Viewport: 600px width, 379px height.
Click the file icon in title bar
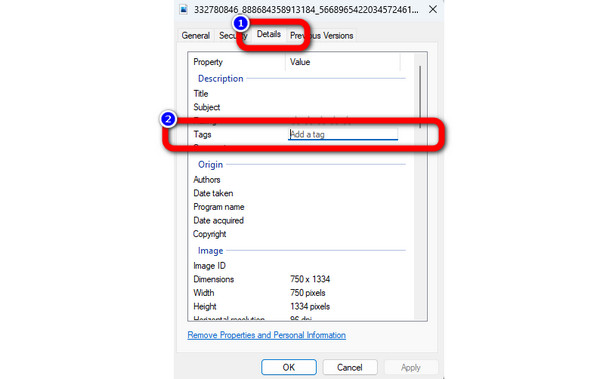tap(184, 9)
